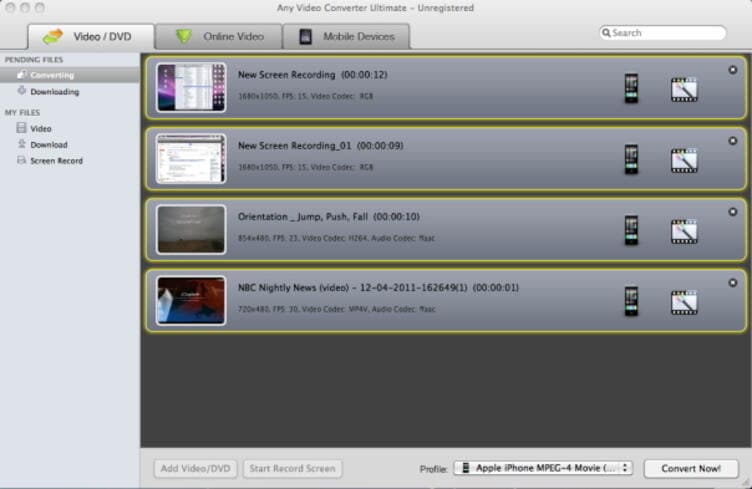
Task: Click the Start Record Screen button
Action: click(293, 468)
